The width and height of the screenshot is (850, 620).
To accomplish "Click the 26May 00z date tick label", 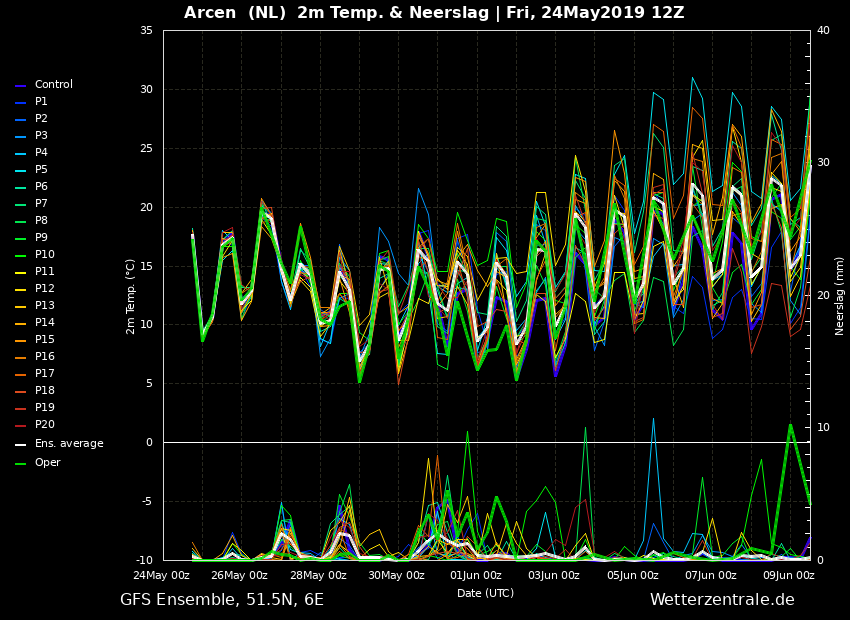I will tap(239, 575).
